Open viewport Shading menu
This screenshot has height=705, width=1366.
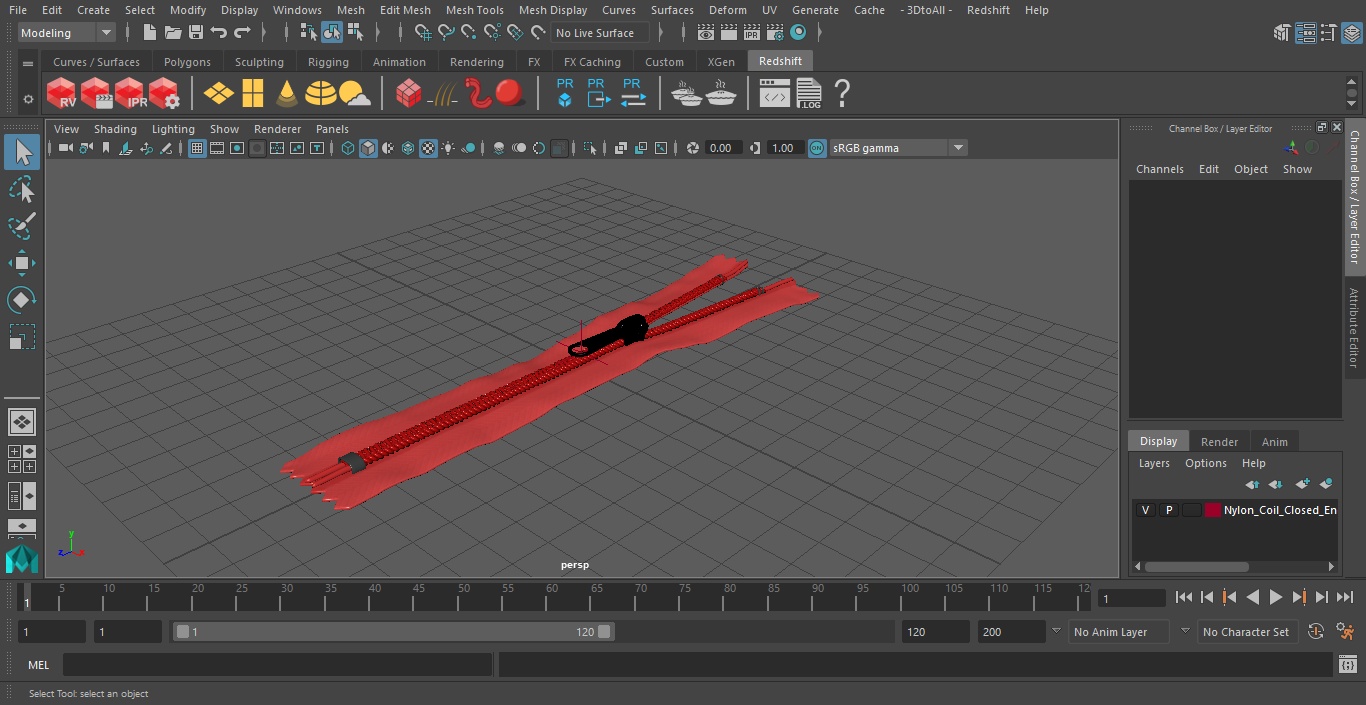click(115, 129)
